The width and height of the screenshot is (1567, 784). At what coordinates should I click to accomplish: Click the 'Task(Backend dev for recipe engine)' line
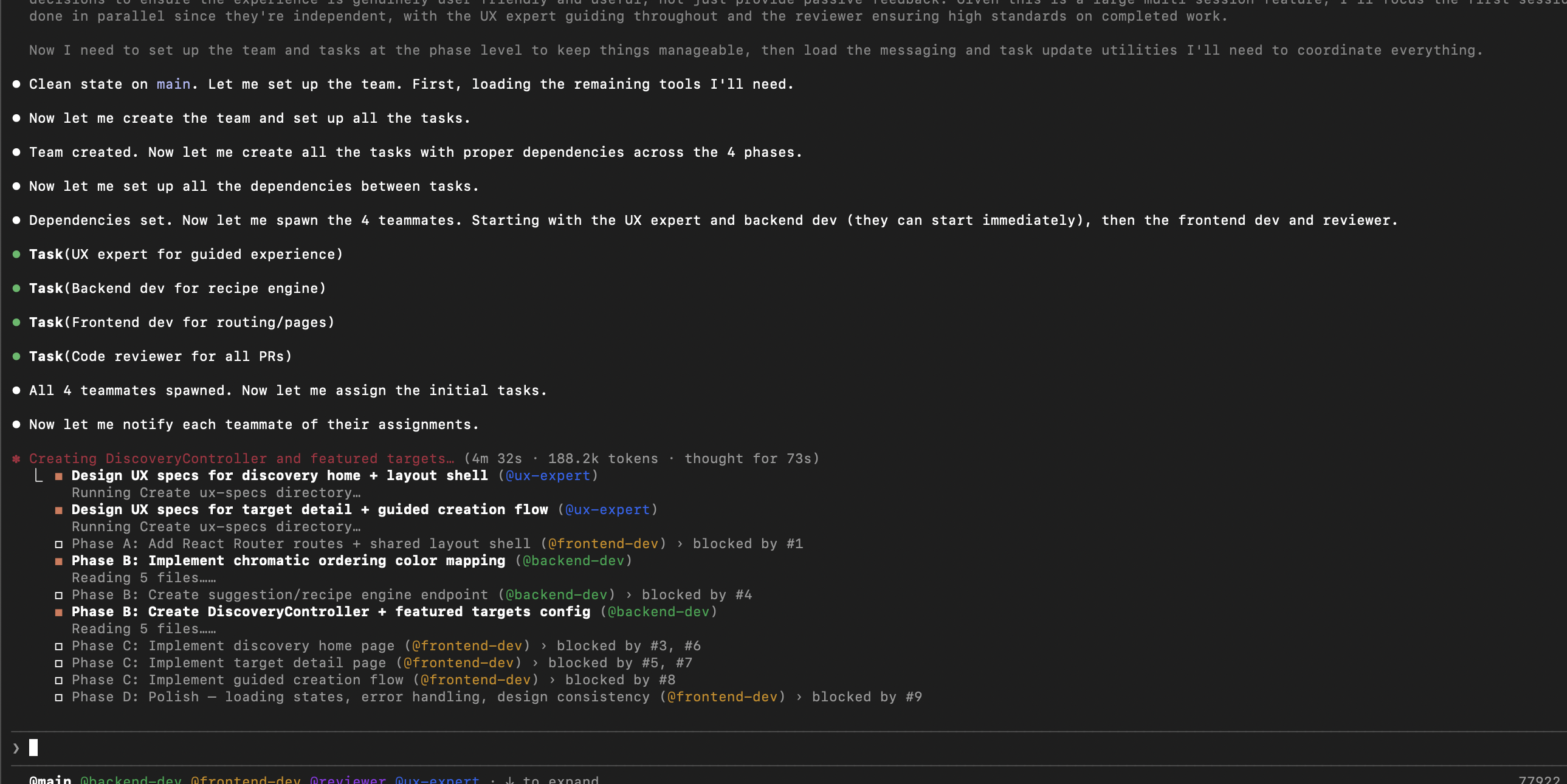point(177,288)
